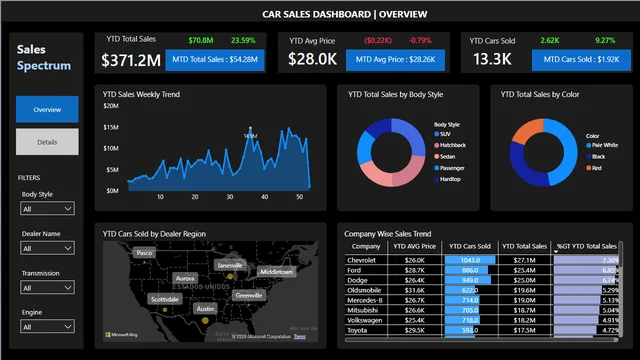Select Hatchback in Body Style legend
Screen dimensions: 640x360
pyautogui.click(x=450, y=145)
